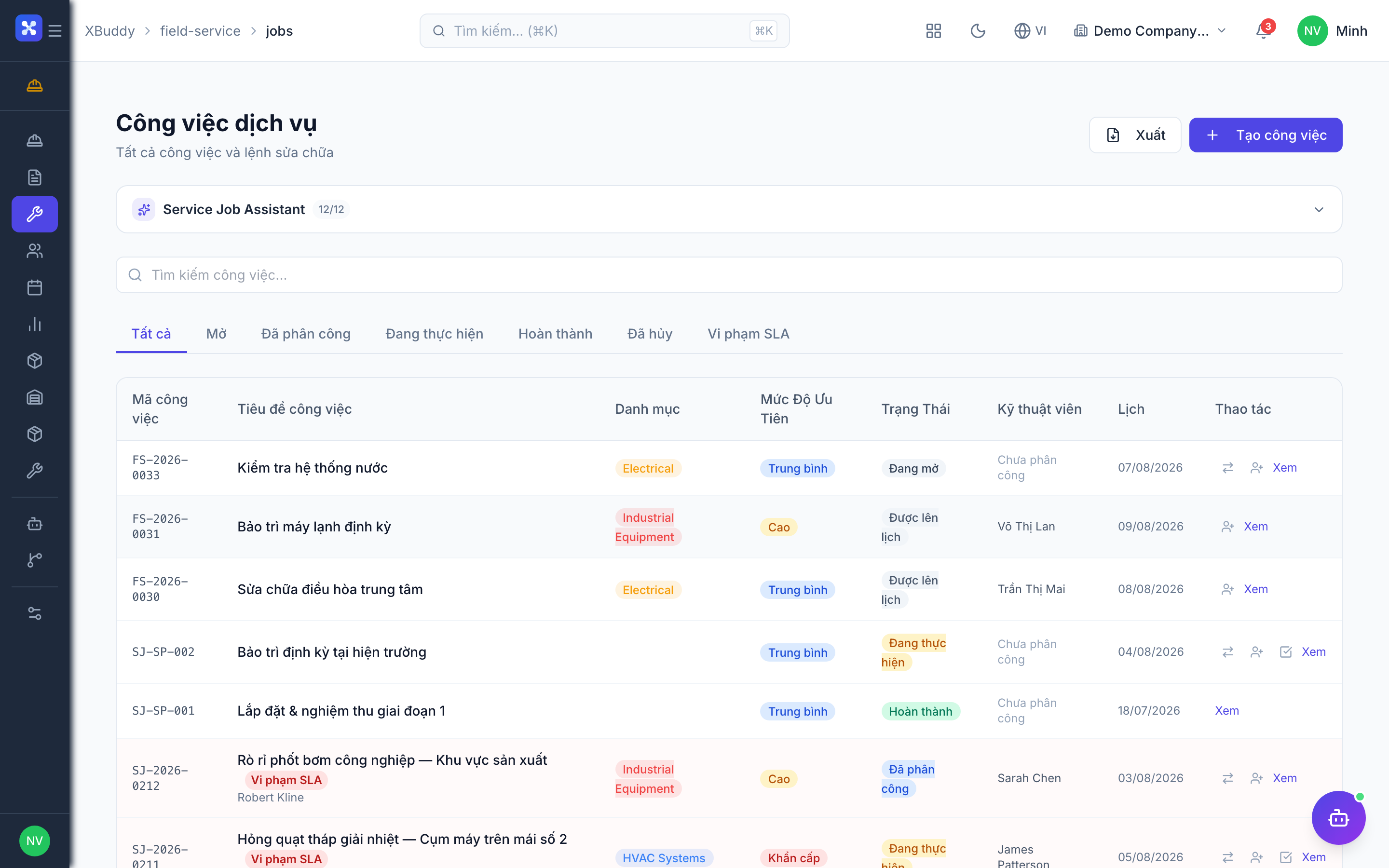
Task: Click the NV avatar at sidebar bottom
Action: pyautogui.click(x=34, y=841)
